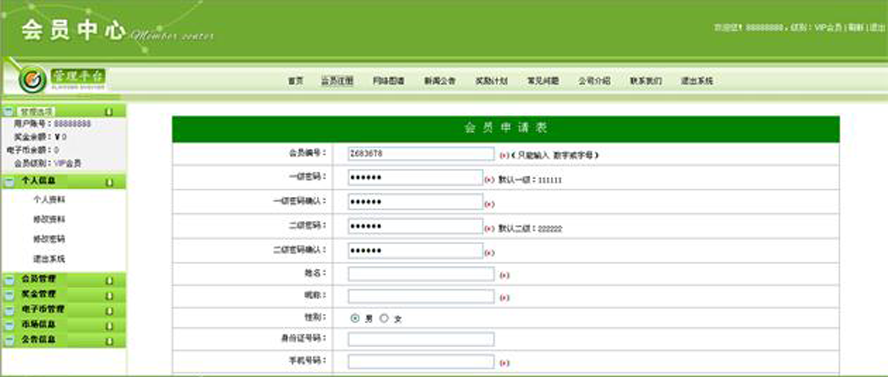Expand 会员管理 section using its arrow
The height and width of the screenshot is (377, 888).
pos(109,280)
